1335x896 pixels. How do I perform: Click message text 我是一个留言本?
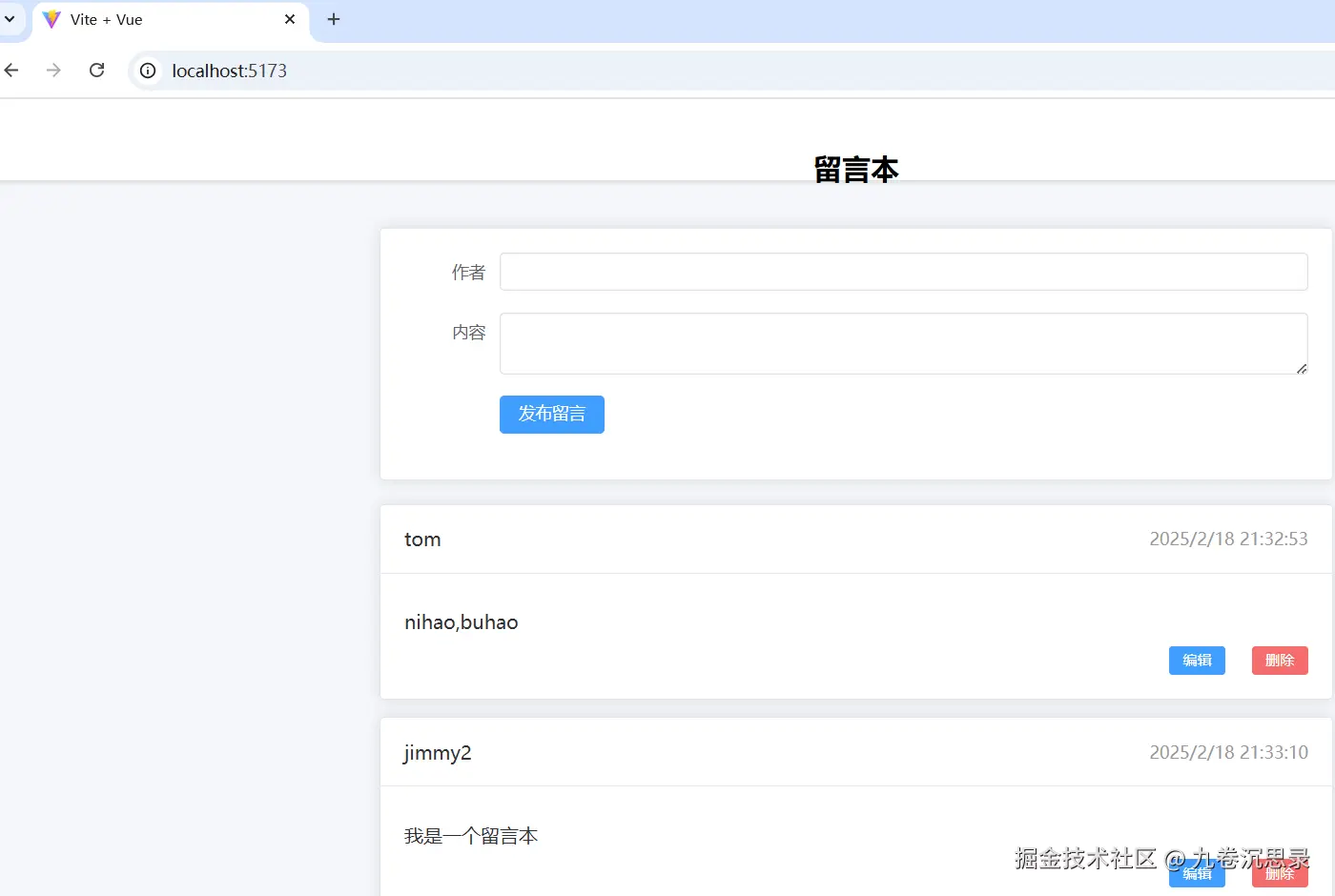coord(471,836)
